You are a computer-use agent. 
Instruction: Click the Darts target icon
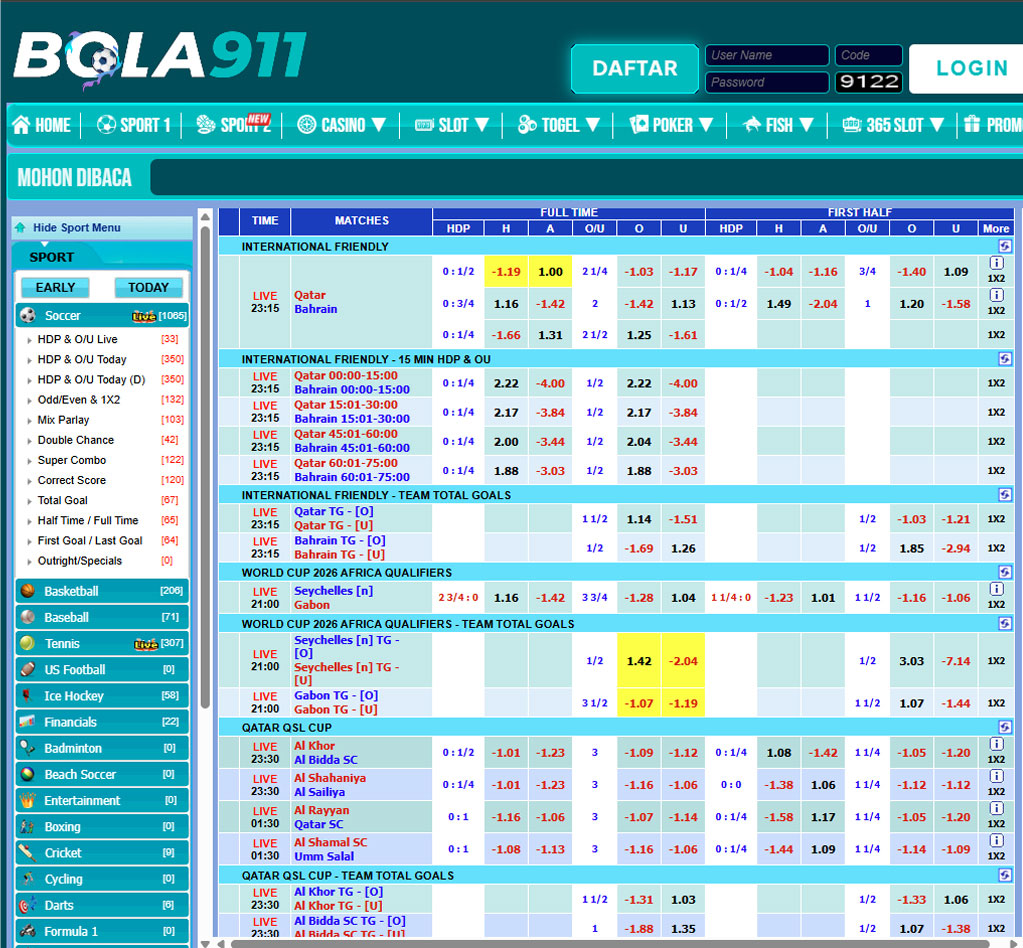coord(27,905)
